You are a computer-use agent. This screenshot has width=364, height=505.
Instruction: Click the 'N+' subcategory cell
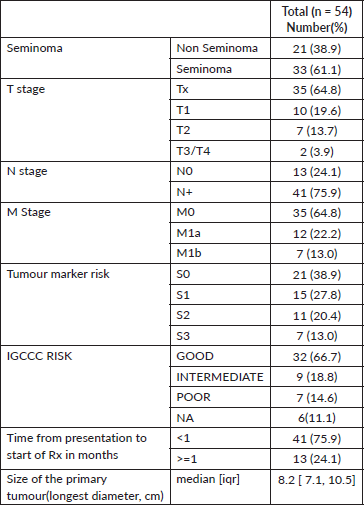(x=220, y=192)
